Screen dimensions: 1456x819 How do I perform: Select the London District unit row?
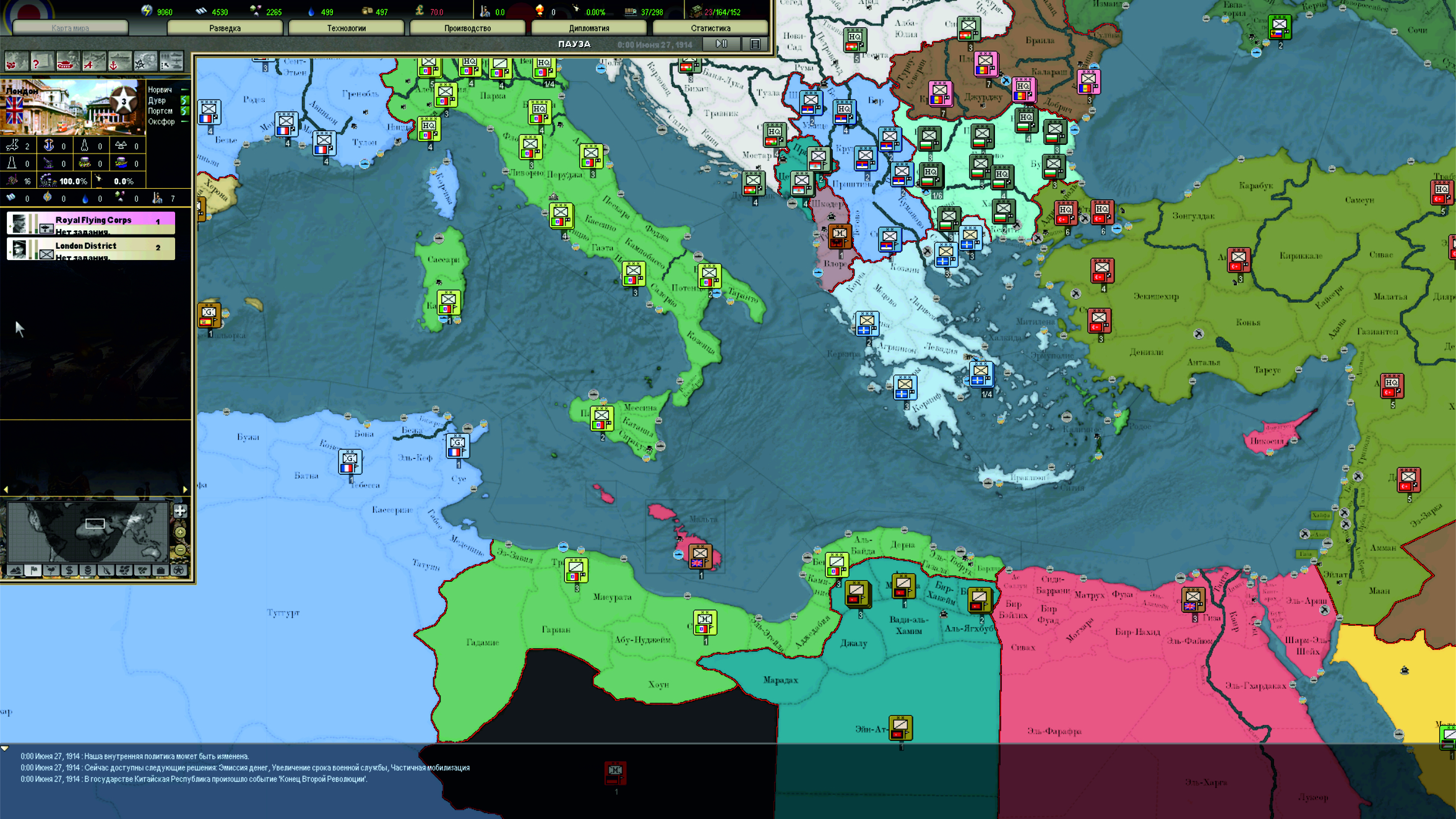[x=91, y=249]
